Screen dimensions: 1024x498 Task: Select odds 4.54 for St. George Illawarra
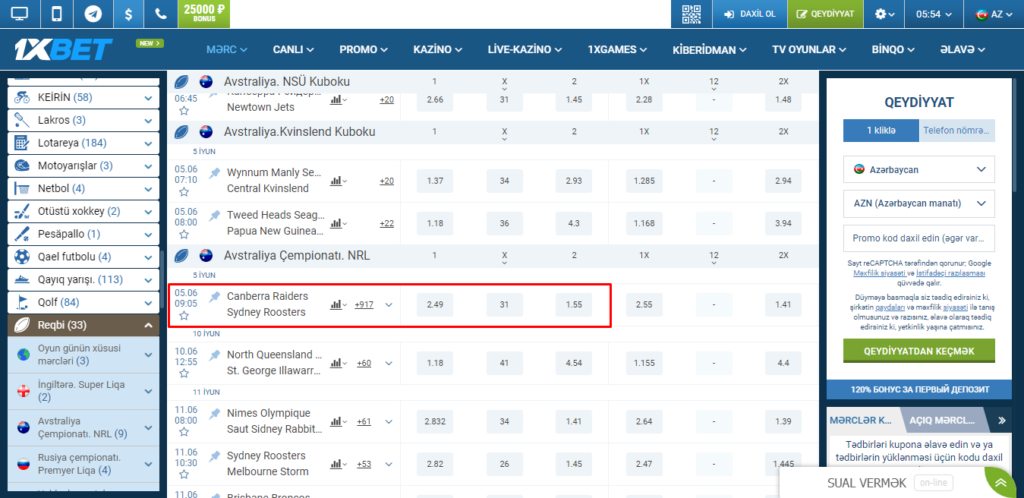[573, 363]
